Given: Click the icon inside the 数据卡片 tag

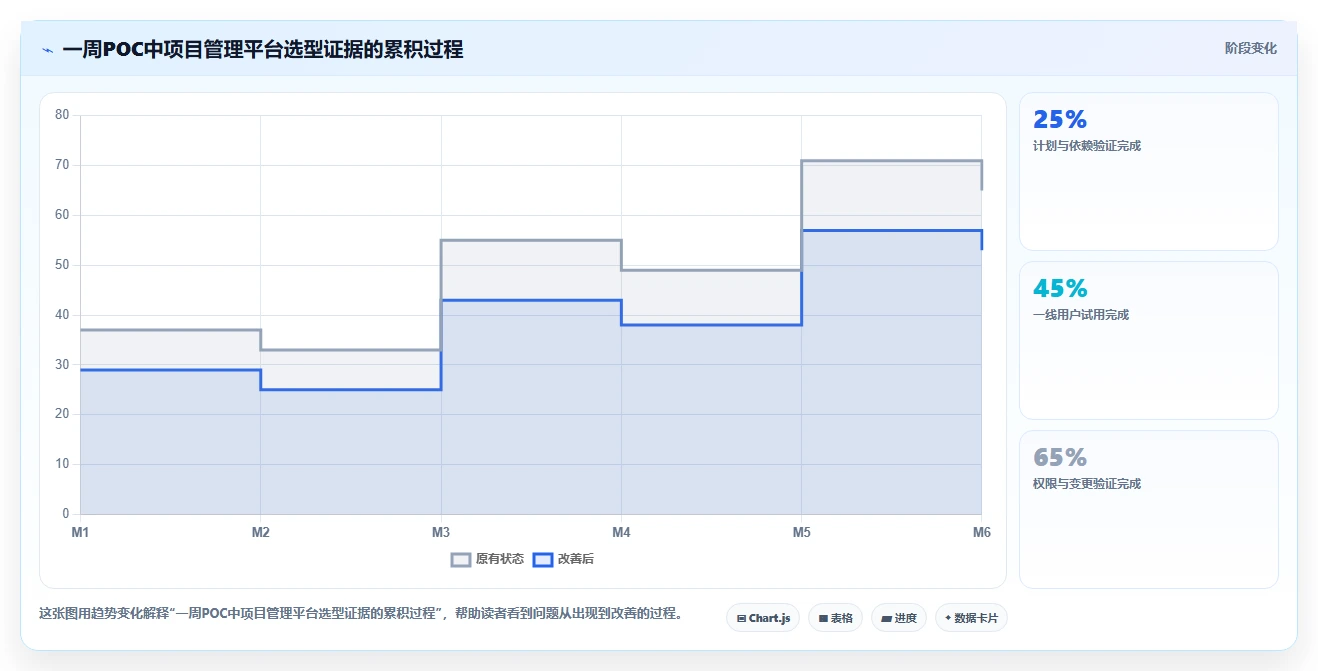Looking at the screenshot, I should (948, 618).
